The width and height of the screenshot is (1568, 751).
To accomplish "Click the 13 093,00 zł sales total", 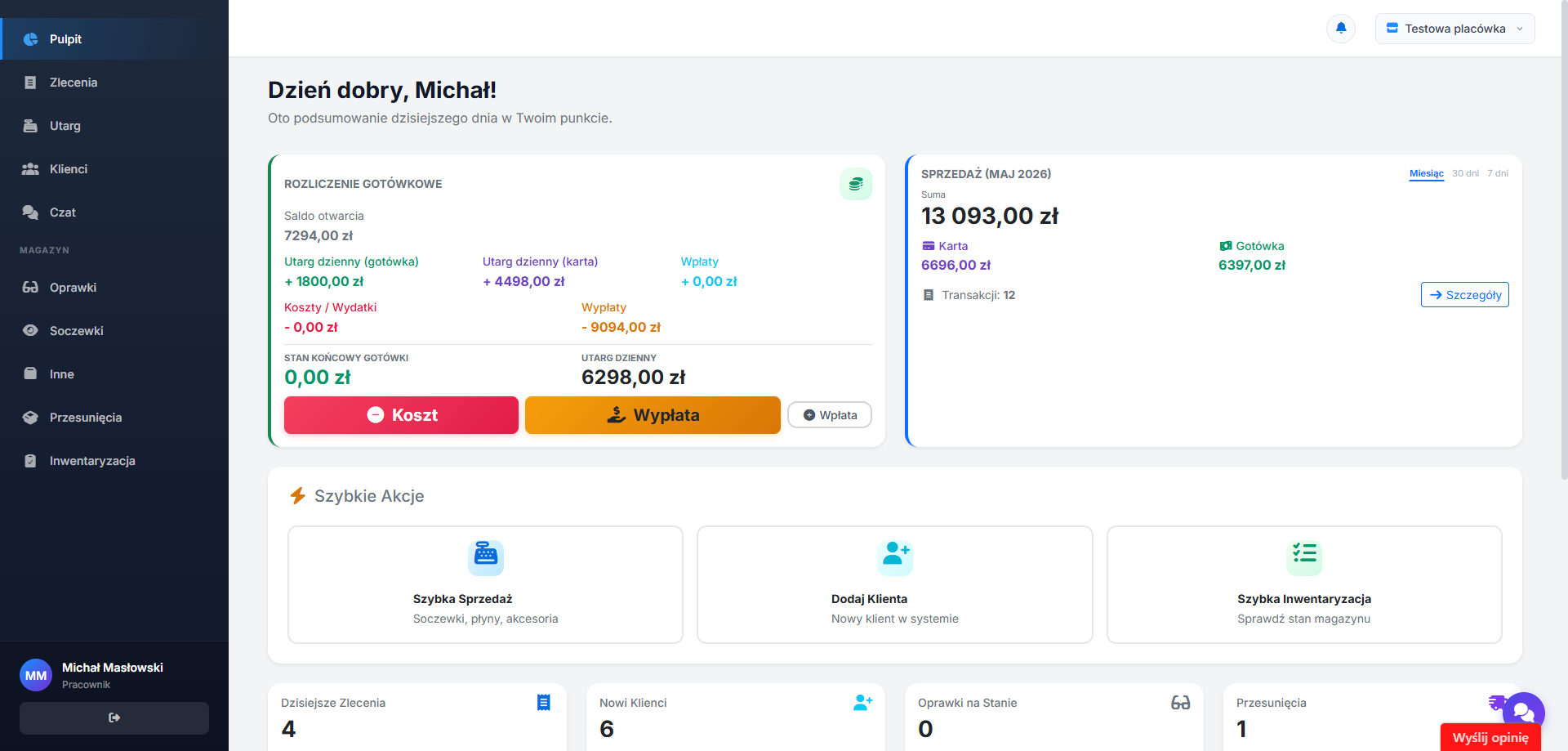I will coord(990,216).
